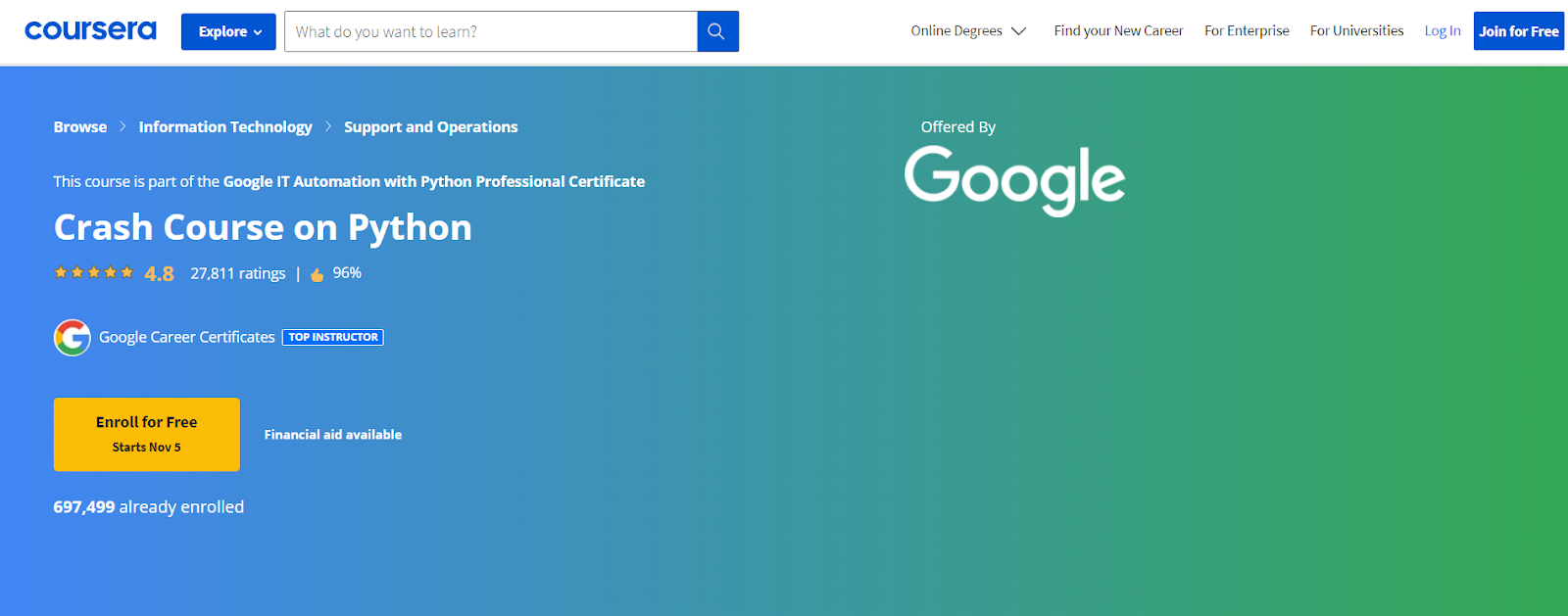Screen dimensions: 1568x616
Task: Click the 27,811 ratings text
Action: tap(238, 274)
